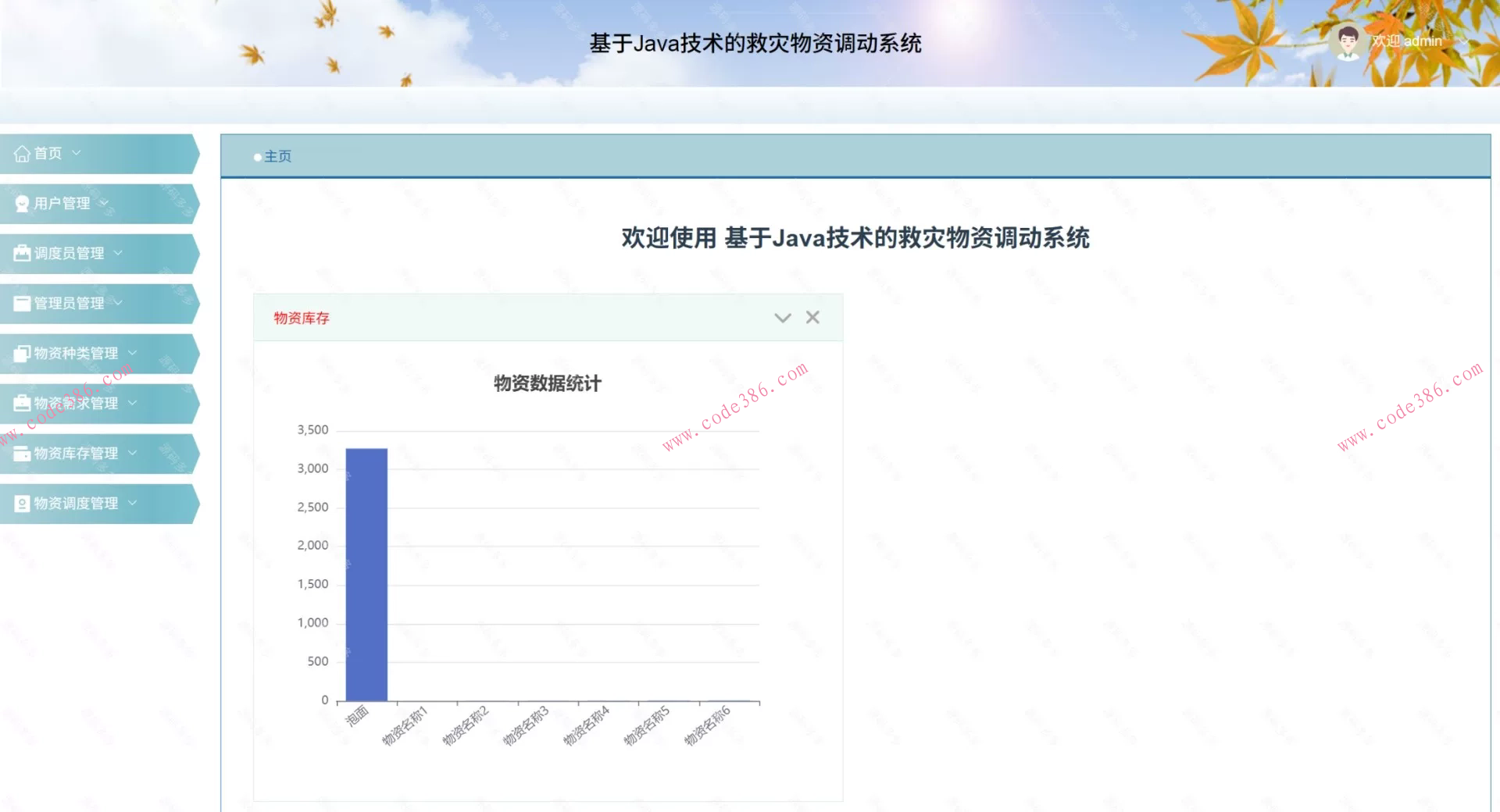The image size is (1500, 812).
Task: Click the 用户管理 user head icon
Action: coord(22,204)
